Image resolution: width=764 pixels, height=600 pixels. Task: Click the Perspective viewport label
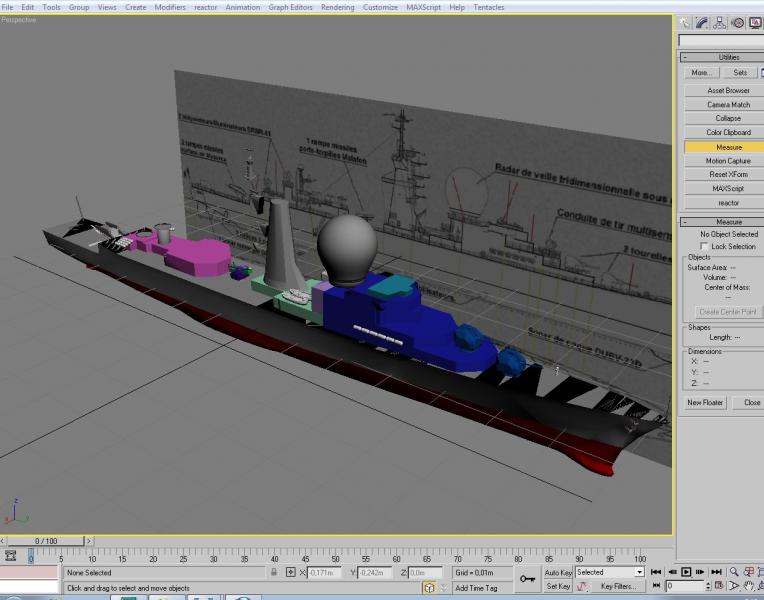19,20
